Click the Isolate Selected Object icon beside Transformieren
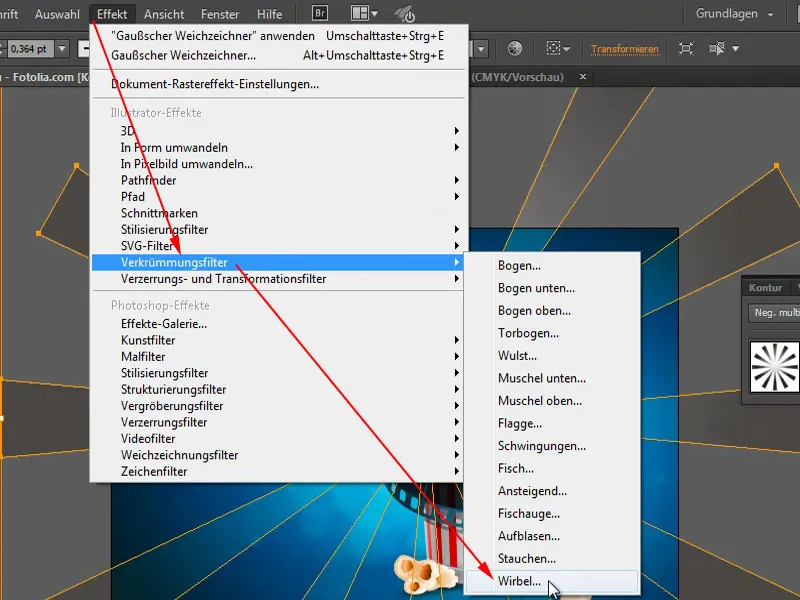Screen dimensions: 800x600 pyautogui.click(x=684, y=47)
